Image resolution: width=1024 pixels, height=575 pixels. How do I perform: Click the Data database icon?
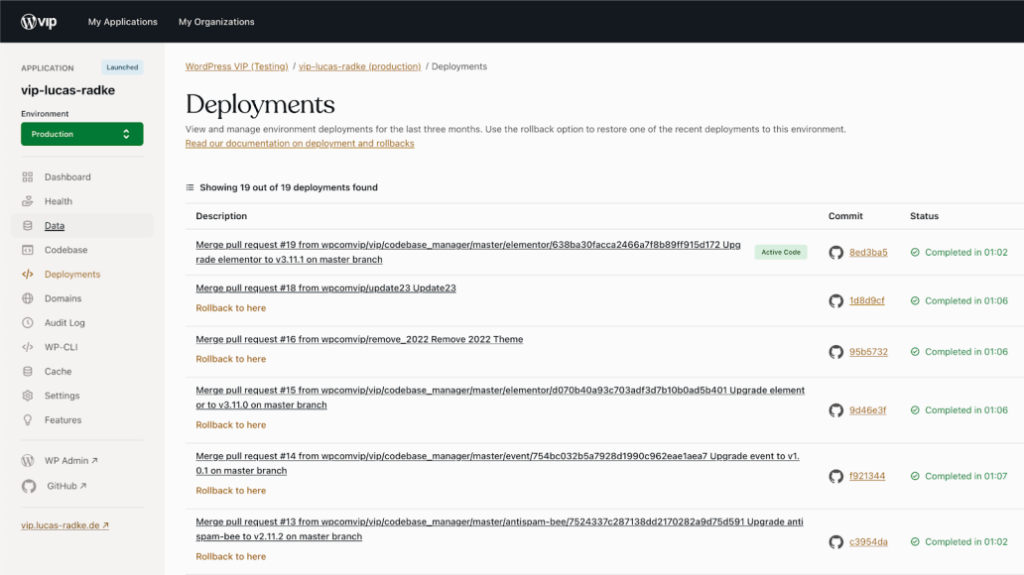(x=27, y=225)
